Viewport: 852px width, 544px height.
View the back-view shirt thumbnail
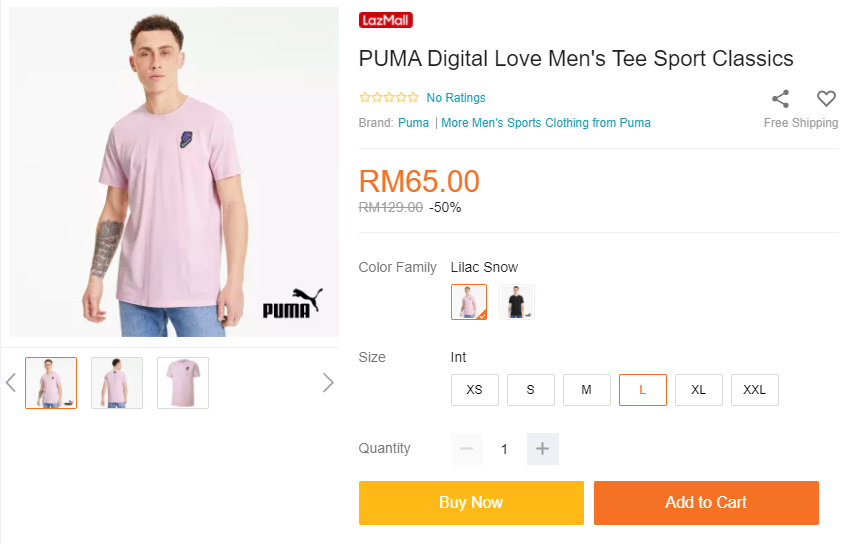pos(117,383)
